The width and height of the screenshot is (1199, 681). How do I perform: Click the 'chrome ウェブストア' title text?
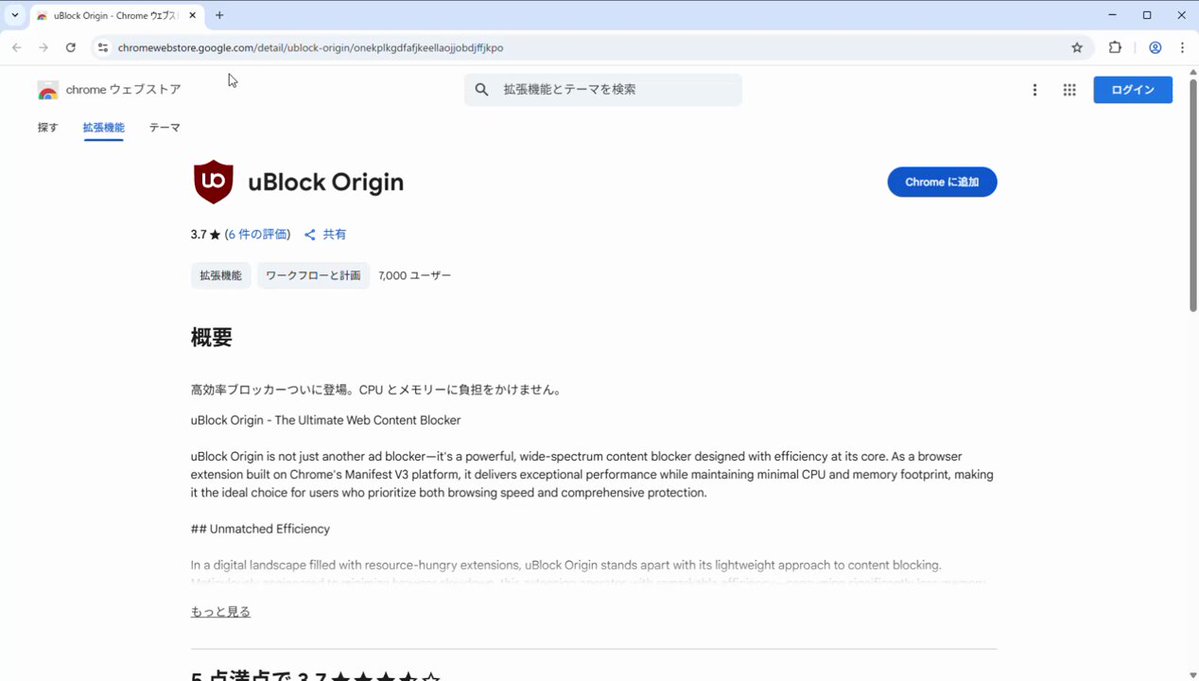[x=123, y=89]
